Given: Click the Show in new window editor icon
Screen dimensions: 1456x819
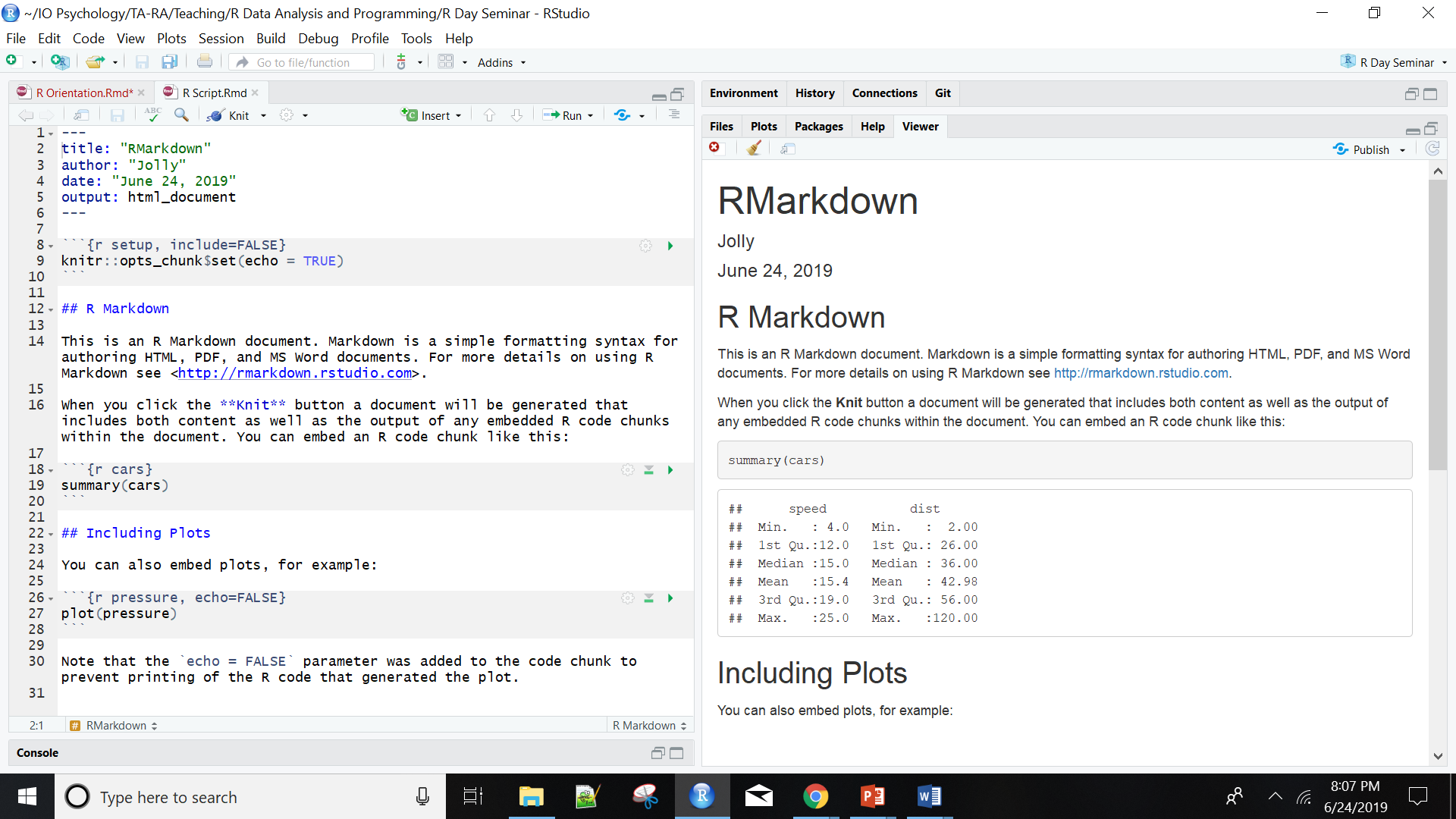Looking at the screenshot, I should click(81, 115).
